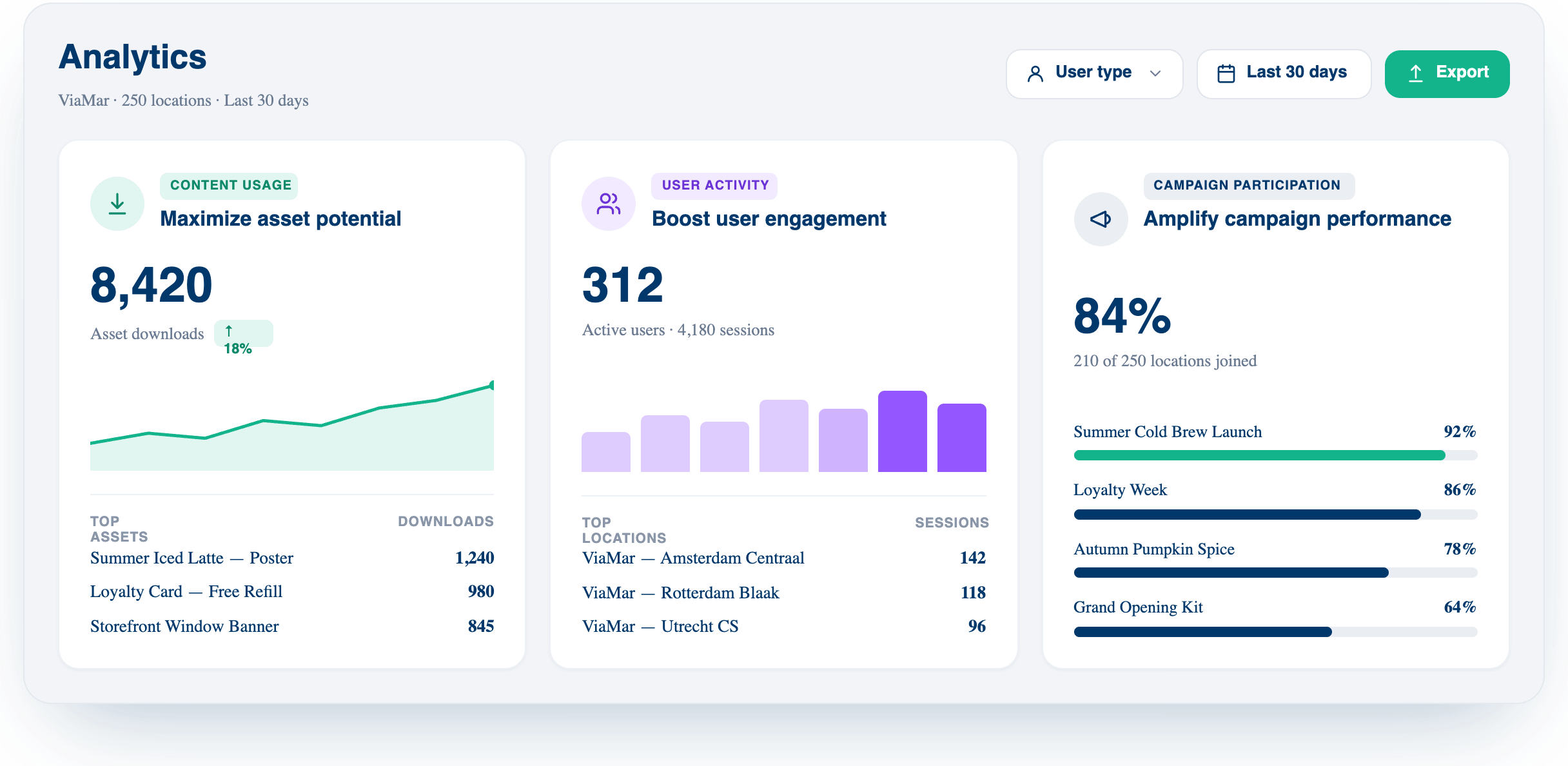Viewport: 1568px width, 766px height.
Task: Open the Last 30 days date range picker
Action: 1284,74
